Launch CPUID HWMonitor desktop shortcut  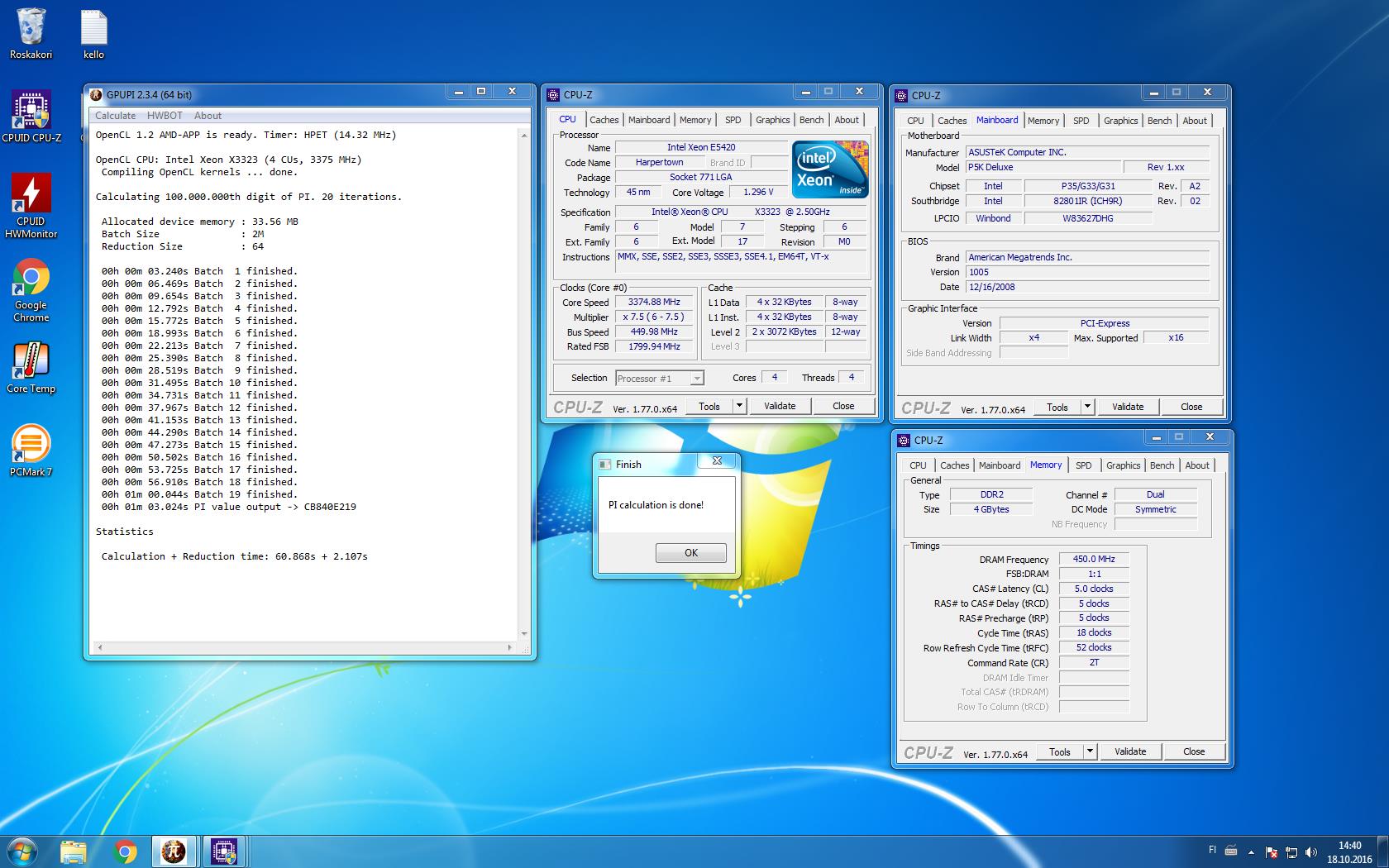pyautogui.click(x=31, y=206)
